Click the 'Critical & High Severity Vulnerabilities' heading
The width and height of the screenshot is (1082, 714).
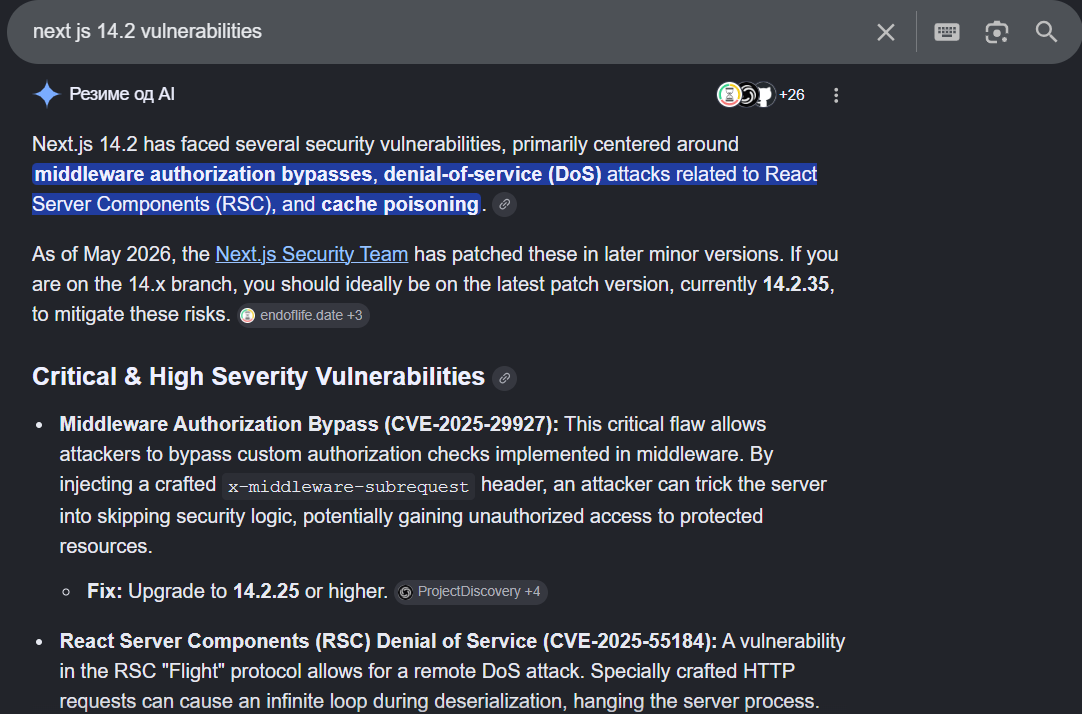[x=258, y=377]
